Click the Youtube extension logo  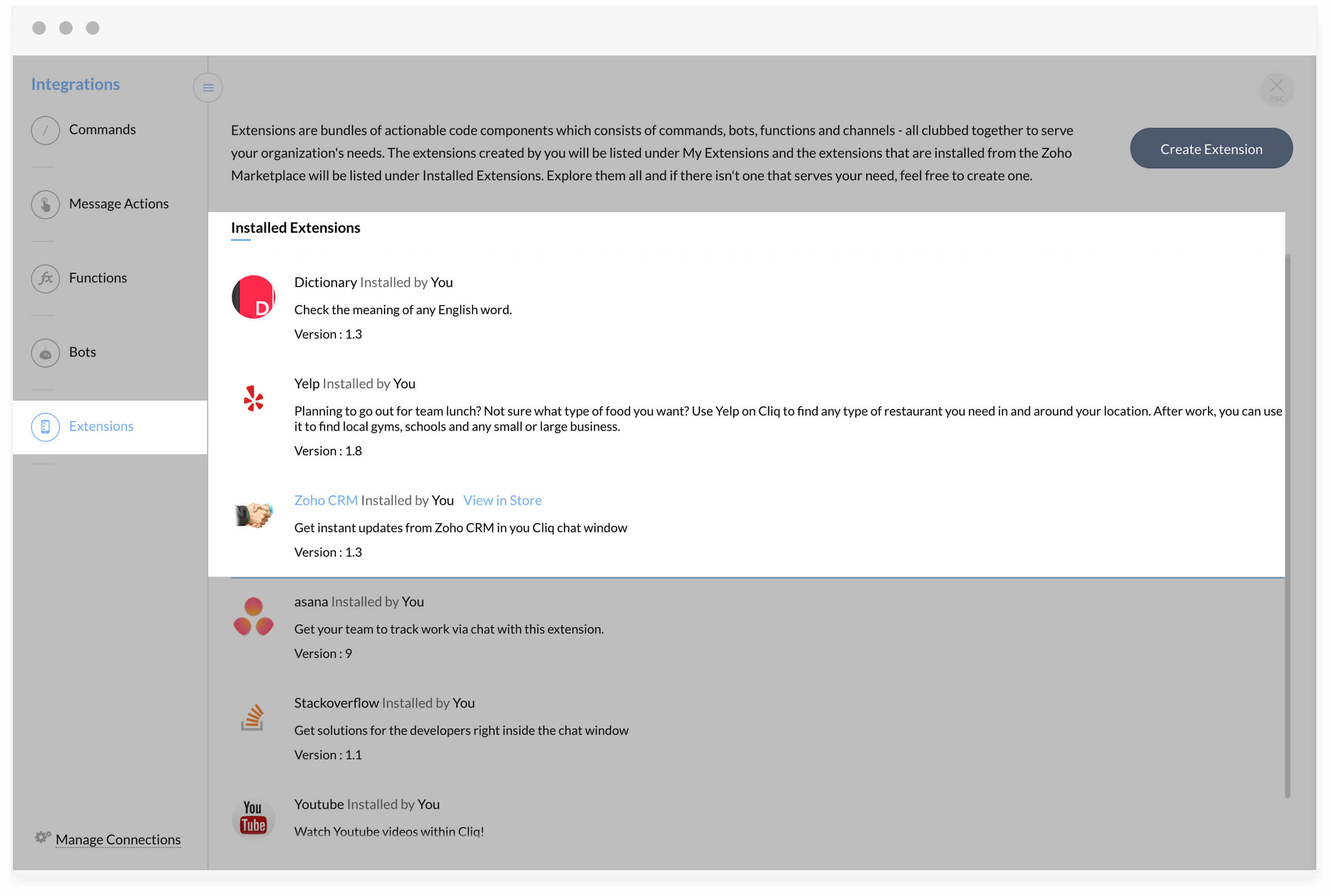click(253, 818)
